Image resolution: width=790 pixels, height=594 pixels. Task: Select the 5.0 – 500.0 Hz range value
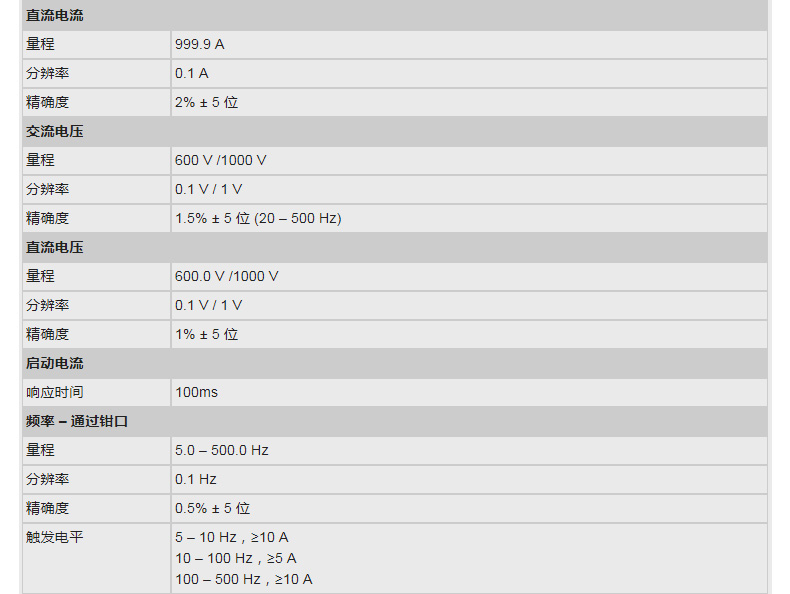222,450
